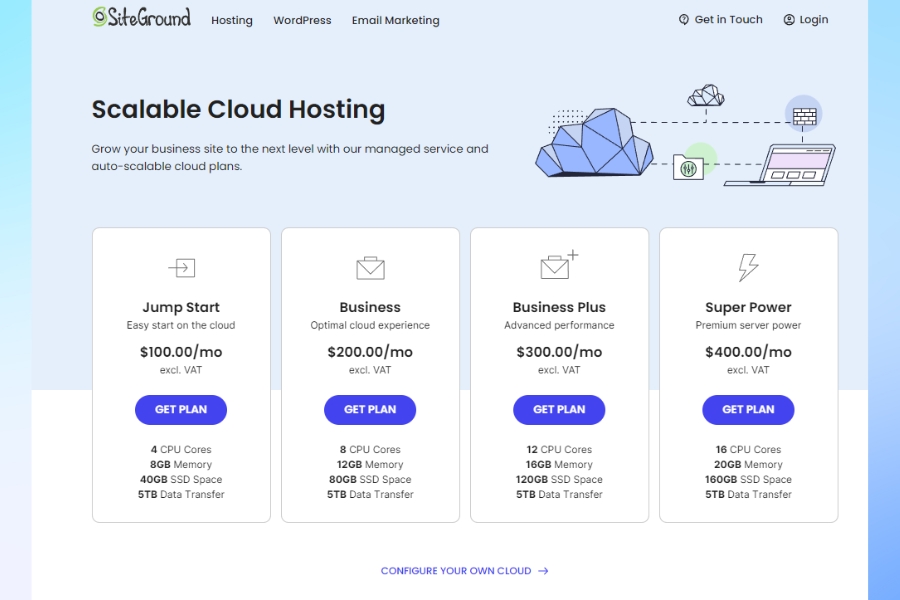
Task: Click '8 CPU Cores' text
Action: coord(370,450)
